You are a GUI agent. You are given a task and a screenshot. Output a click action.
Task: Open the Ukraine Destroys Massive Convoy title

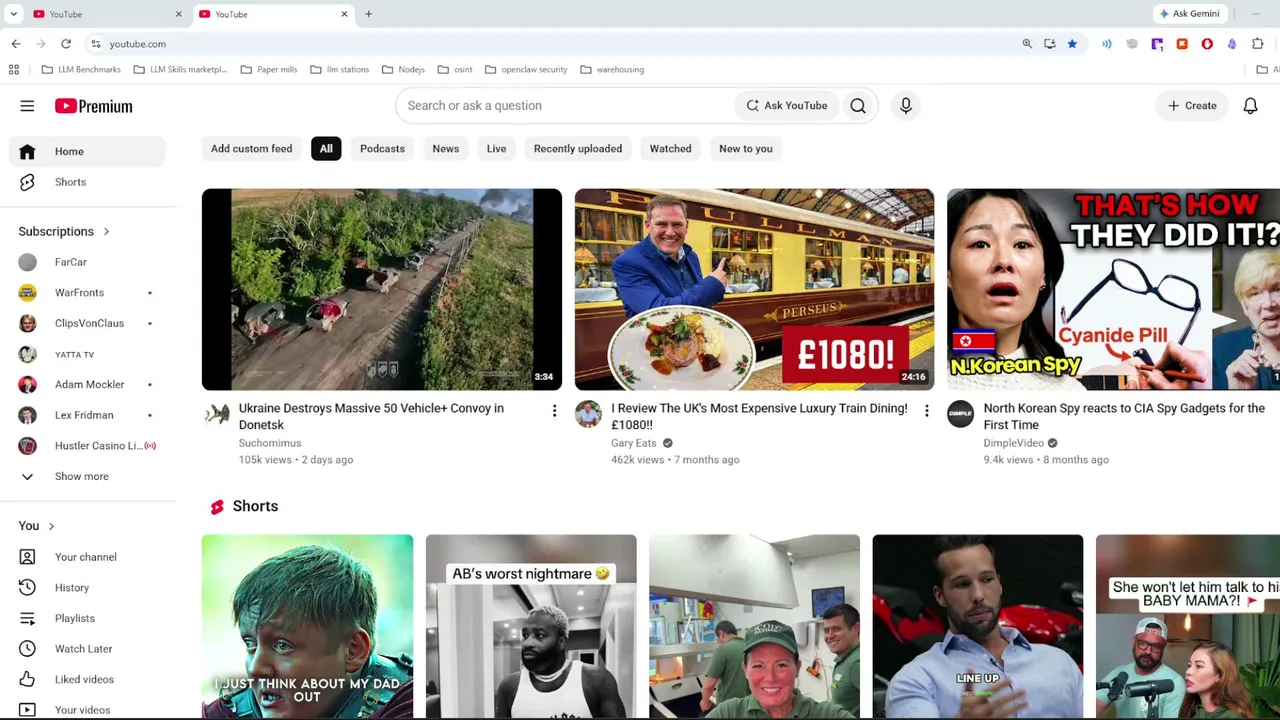click(371, 416)
